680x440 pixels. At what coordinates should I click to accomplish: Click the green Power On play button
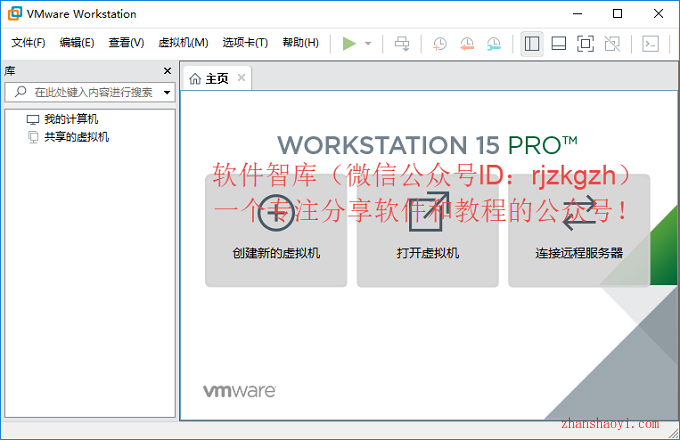tap(349, 43)
